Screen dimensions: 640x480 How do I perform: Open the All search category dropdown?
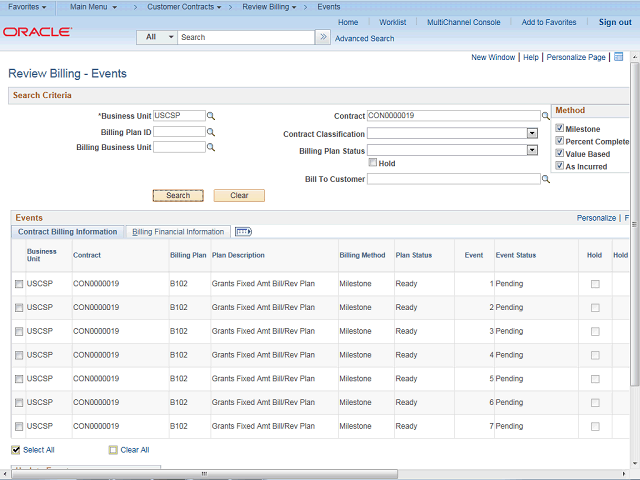(157, 37)
